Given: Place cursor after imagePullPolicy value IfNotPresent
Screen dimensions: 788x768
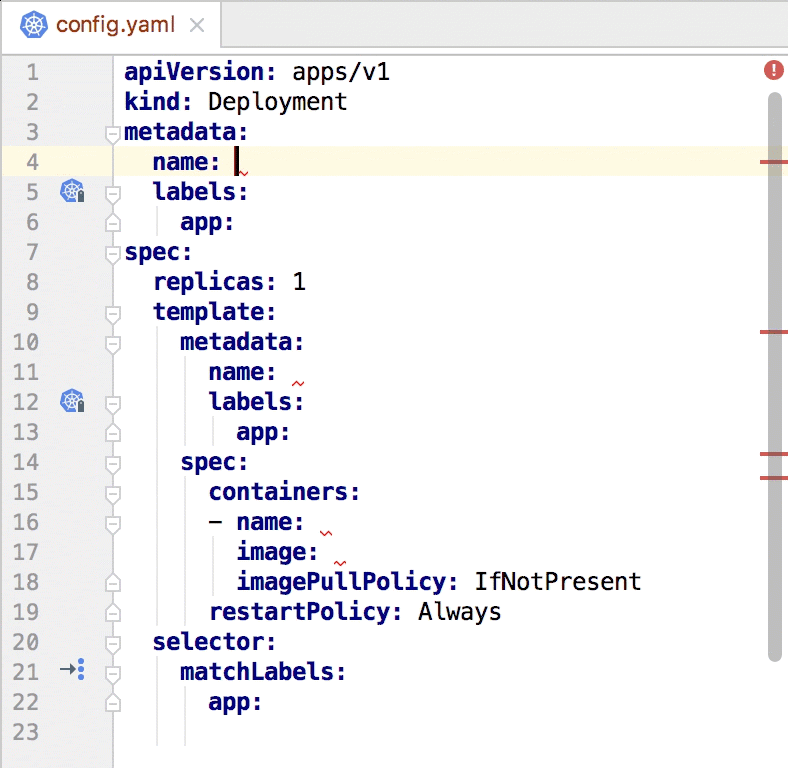Looking at the screenshot, I should pos(641,582).
